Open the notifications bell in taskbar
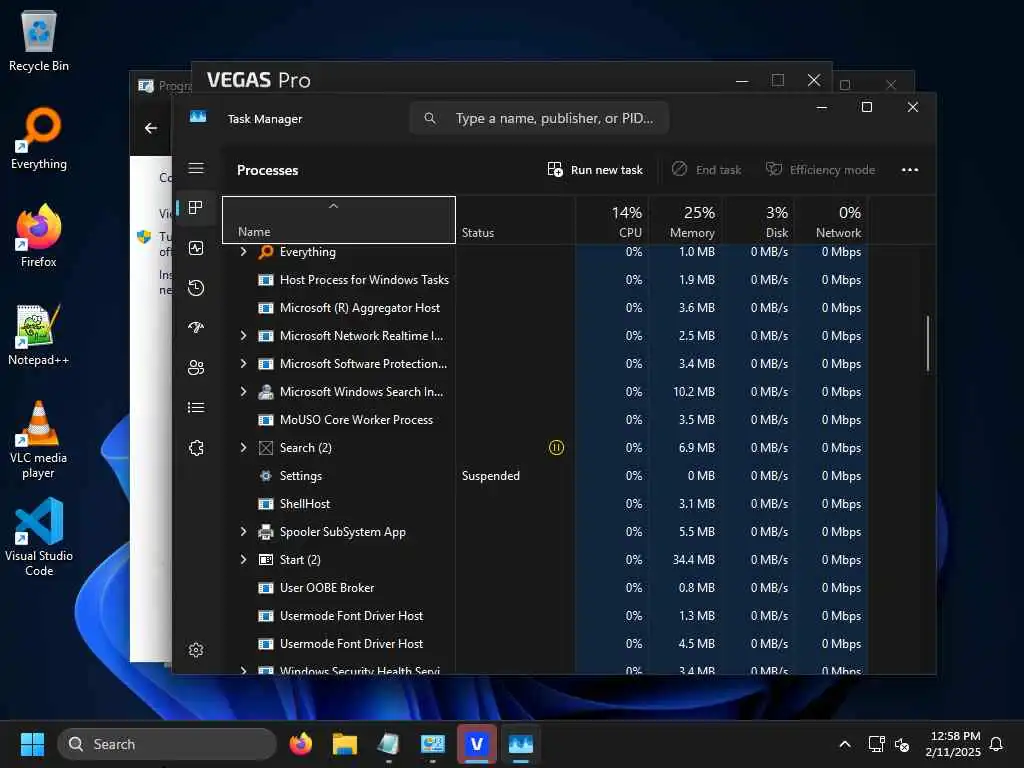The image size is (1024, 768). point(996,744)
